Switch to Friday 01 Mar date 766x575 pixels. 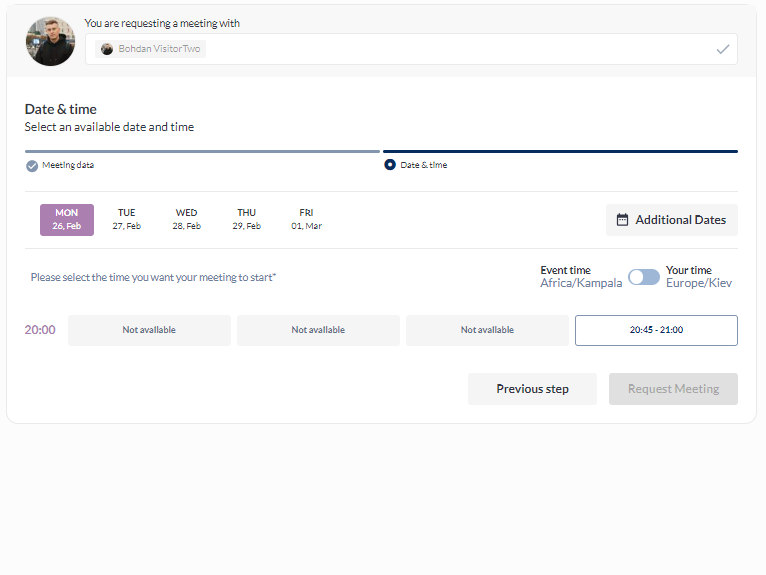pos(307,220)
